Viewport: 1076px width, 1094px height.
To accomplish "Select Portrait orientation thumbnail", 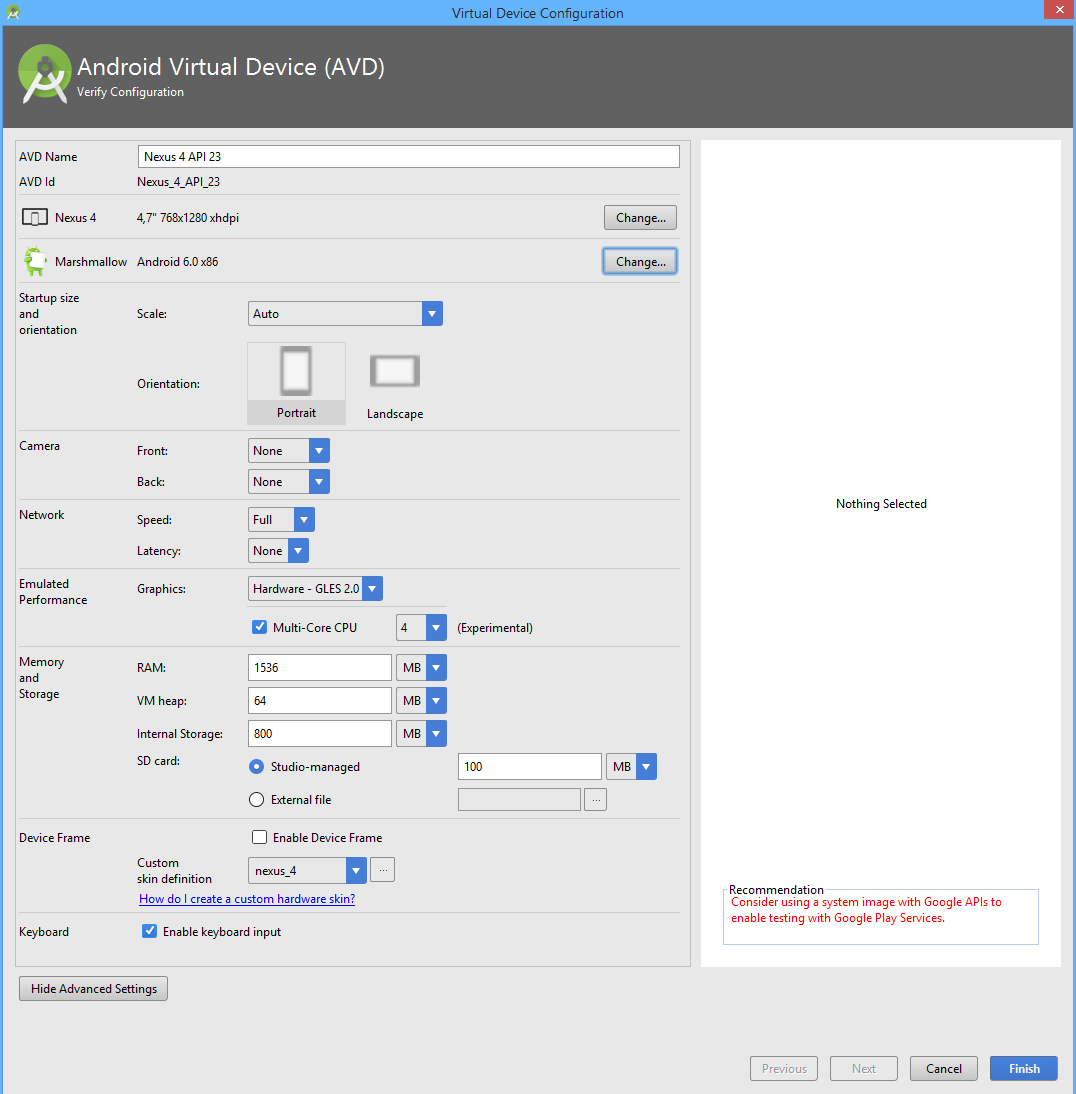I will point(297,383).
